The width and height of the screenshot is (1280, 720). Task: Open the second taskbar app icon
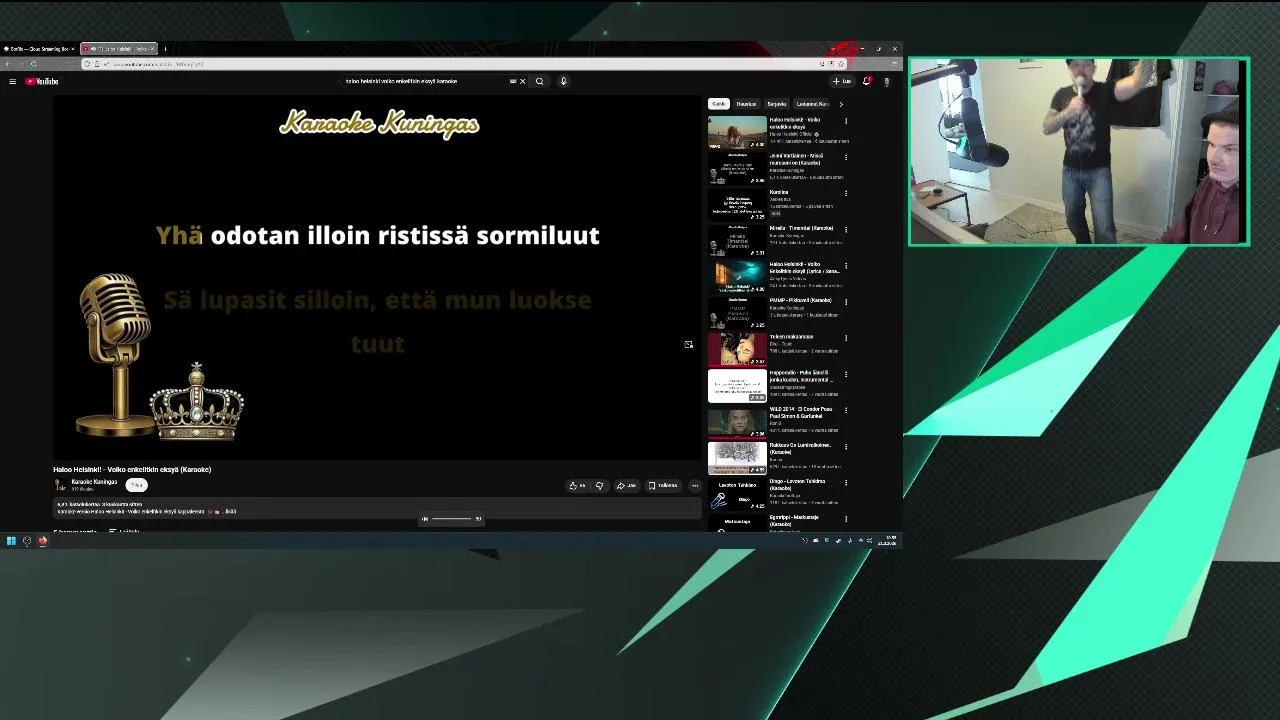coord(27,541)
